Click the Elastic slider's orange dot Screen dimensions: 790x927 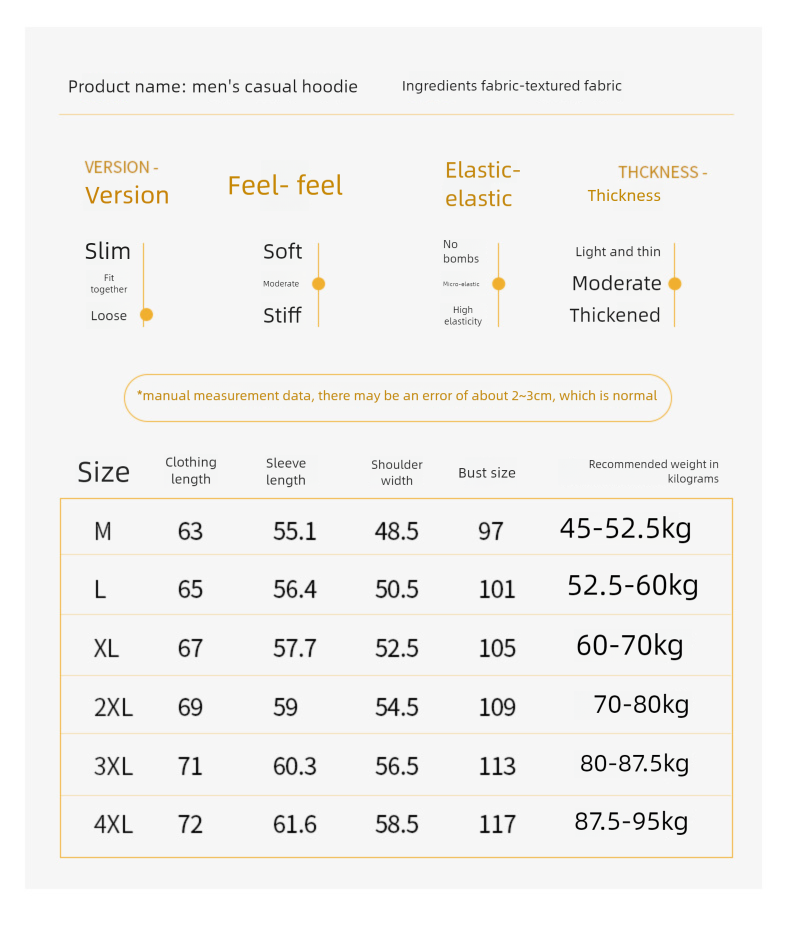click(x=498, y=284)
